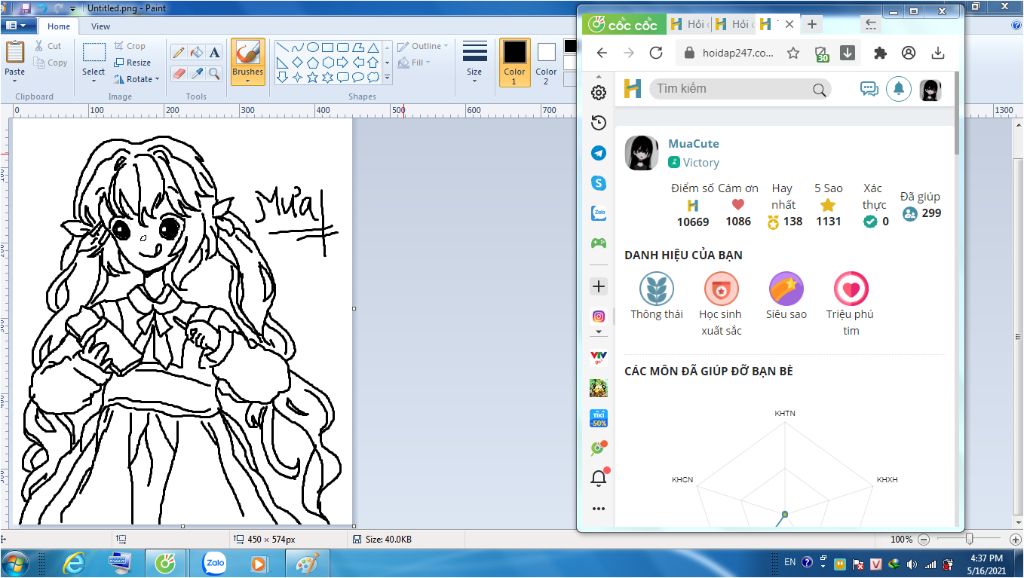Open Telegram from browser sidebar
1024x578 pixels.
point(598,153)
